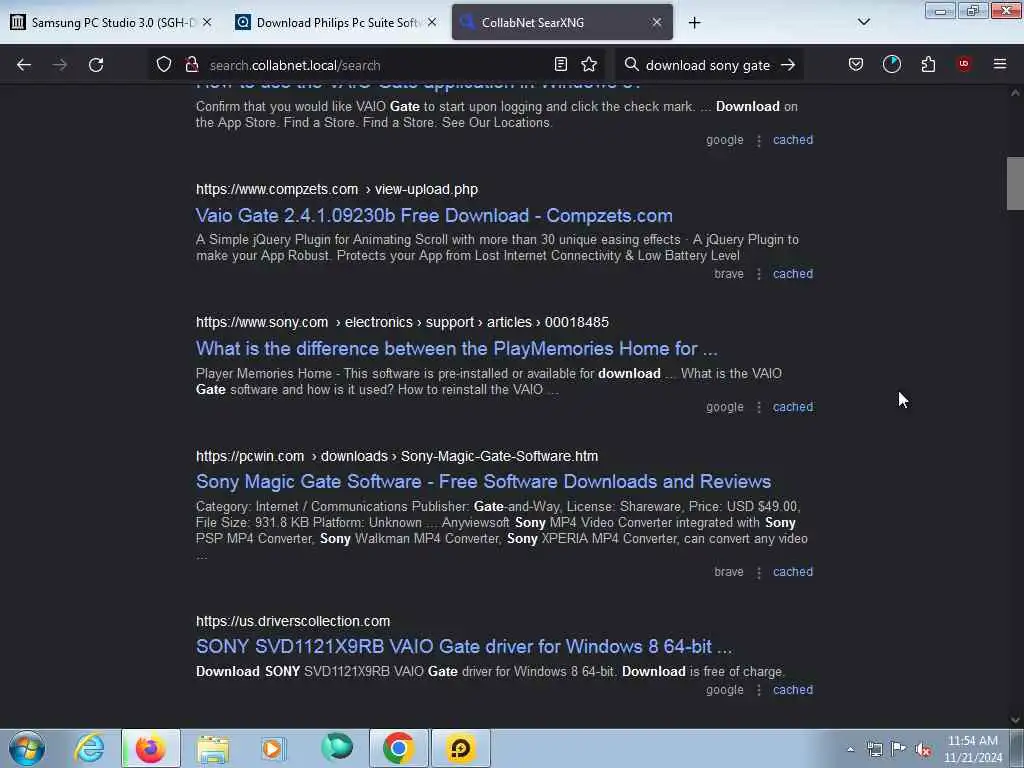Click the muted volume tray icon
Viewport: 1024px width, 768px height.
pyautogui.click(x=923, y=749)
